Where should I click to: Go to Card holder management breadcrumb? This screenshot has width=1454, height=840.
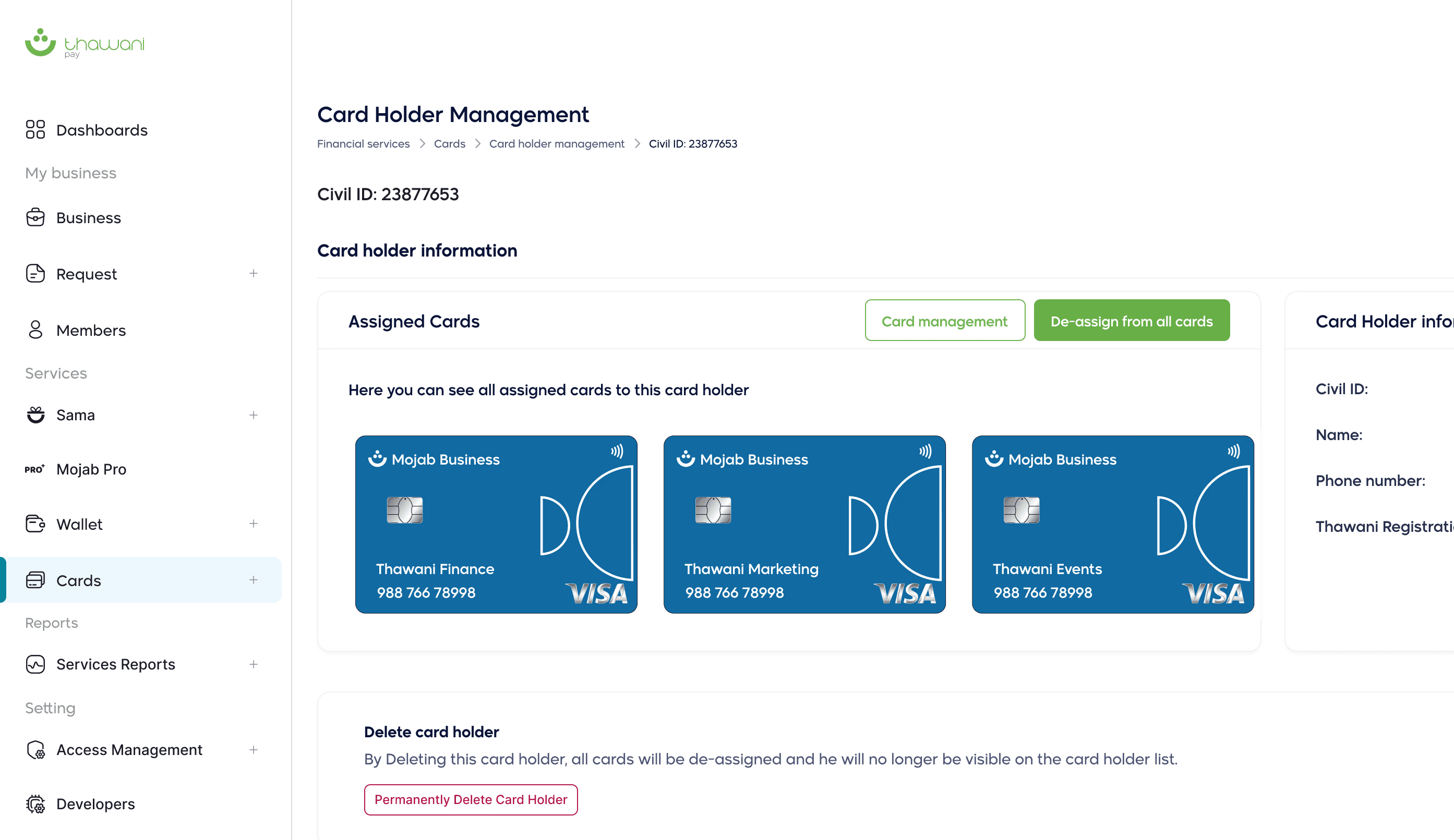[x=557, y=143]
